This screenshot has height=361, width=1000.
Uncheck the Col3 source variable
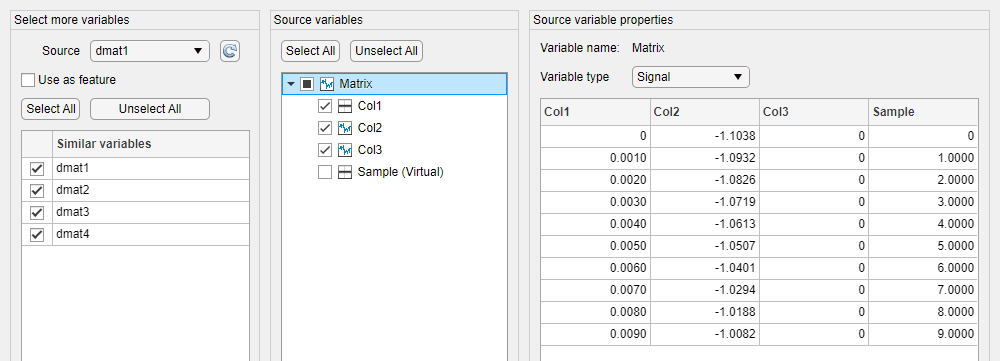[325, 150]
